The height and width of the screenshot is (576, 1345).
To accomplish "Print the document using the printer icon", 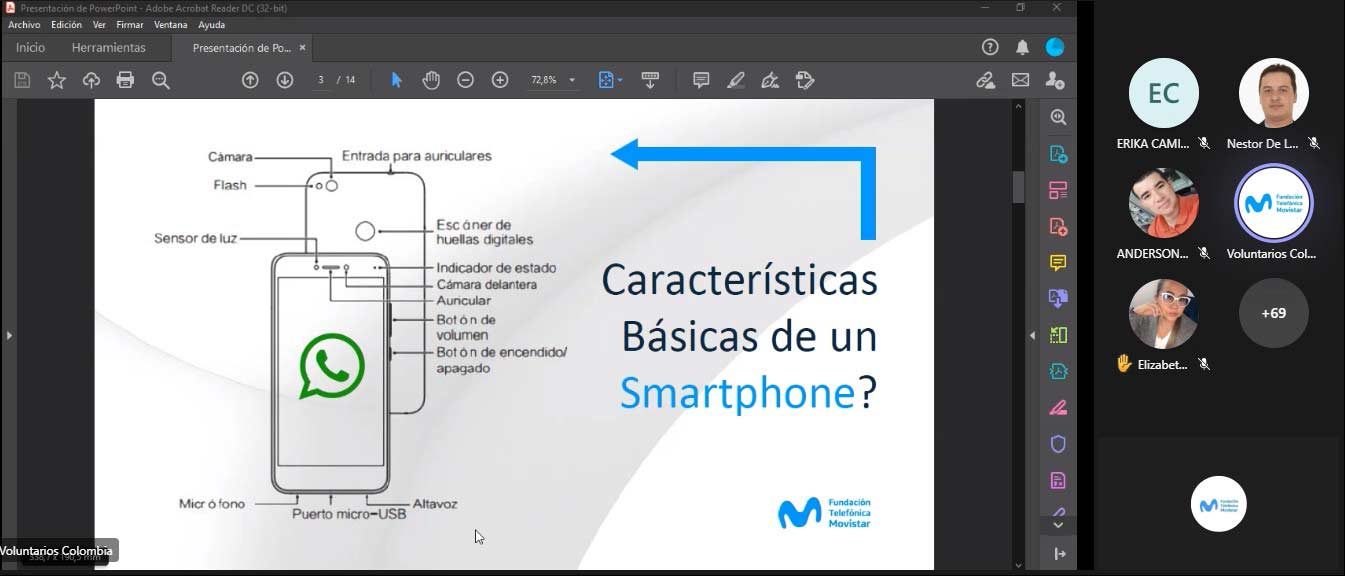I will coord(125,80).
